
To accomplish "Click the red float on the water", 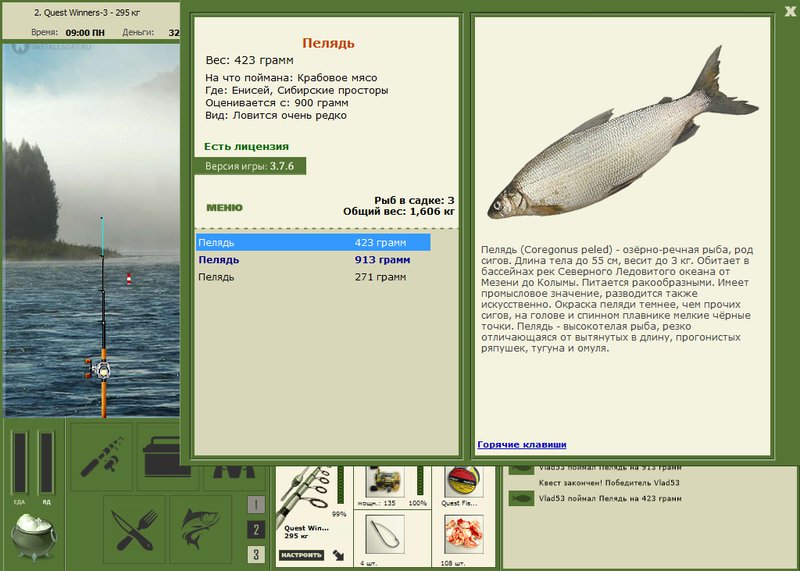I will click(x=129, y=279).
